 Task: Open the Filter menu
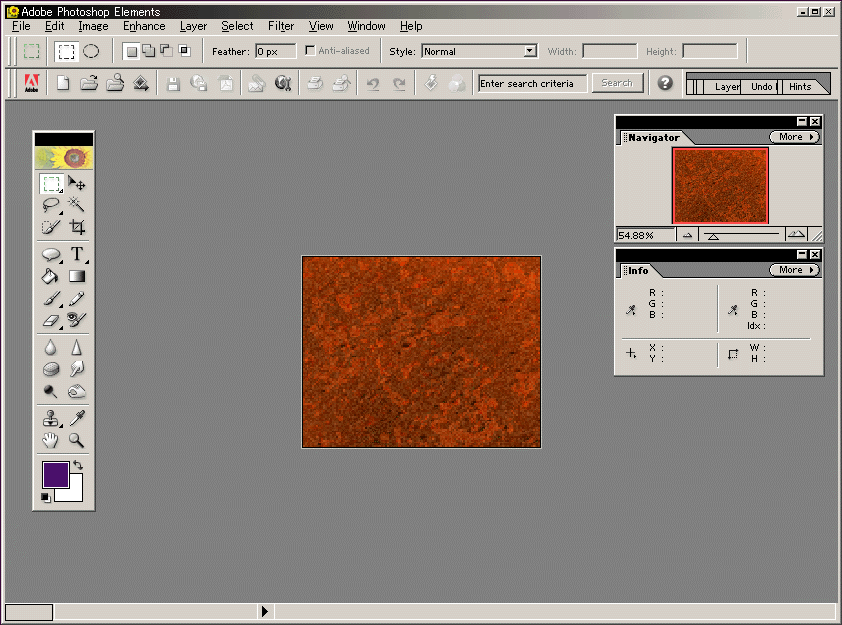(281, 26)
